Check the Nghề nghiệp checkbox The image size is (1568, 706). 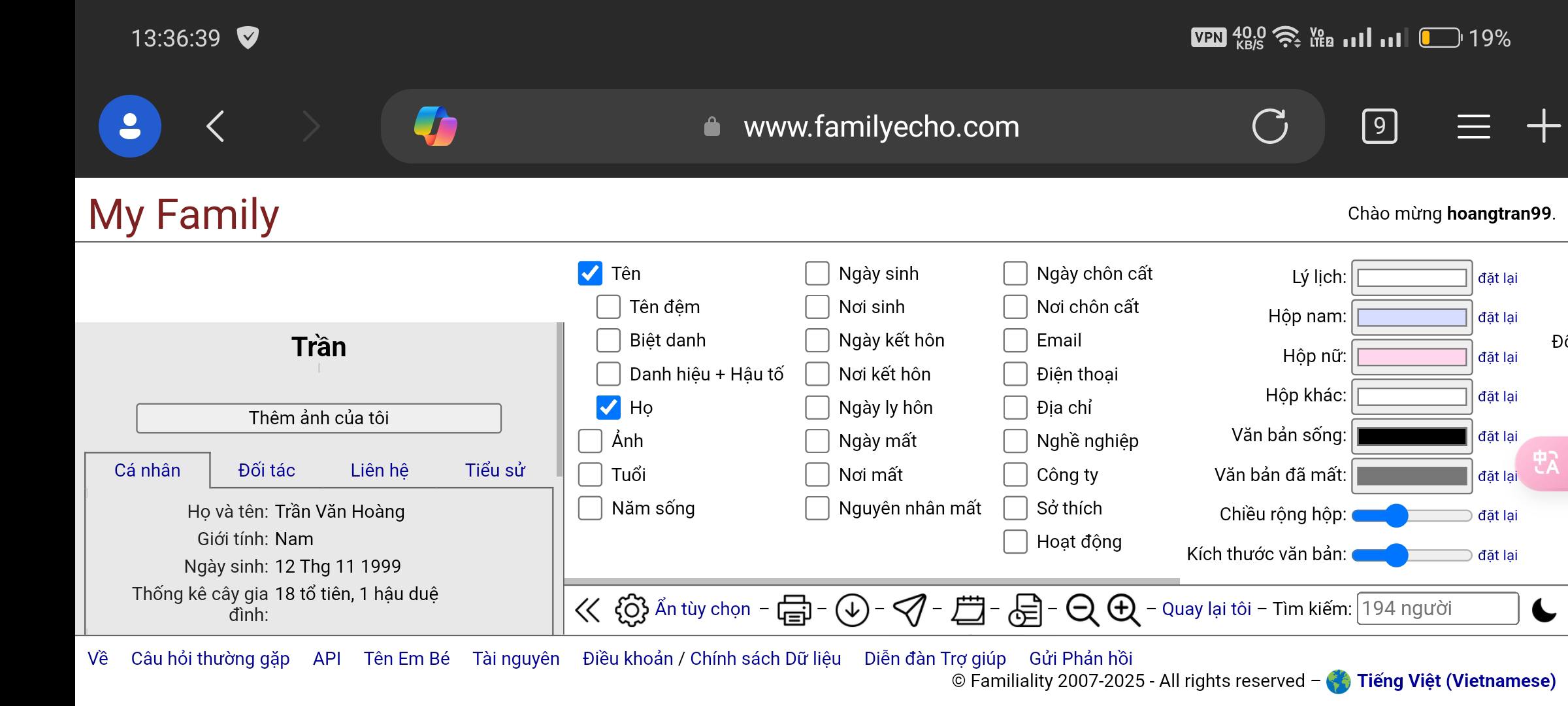(1015, 441)
